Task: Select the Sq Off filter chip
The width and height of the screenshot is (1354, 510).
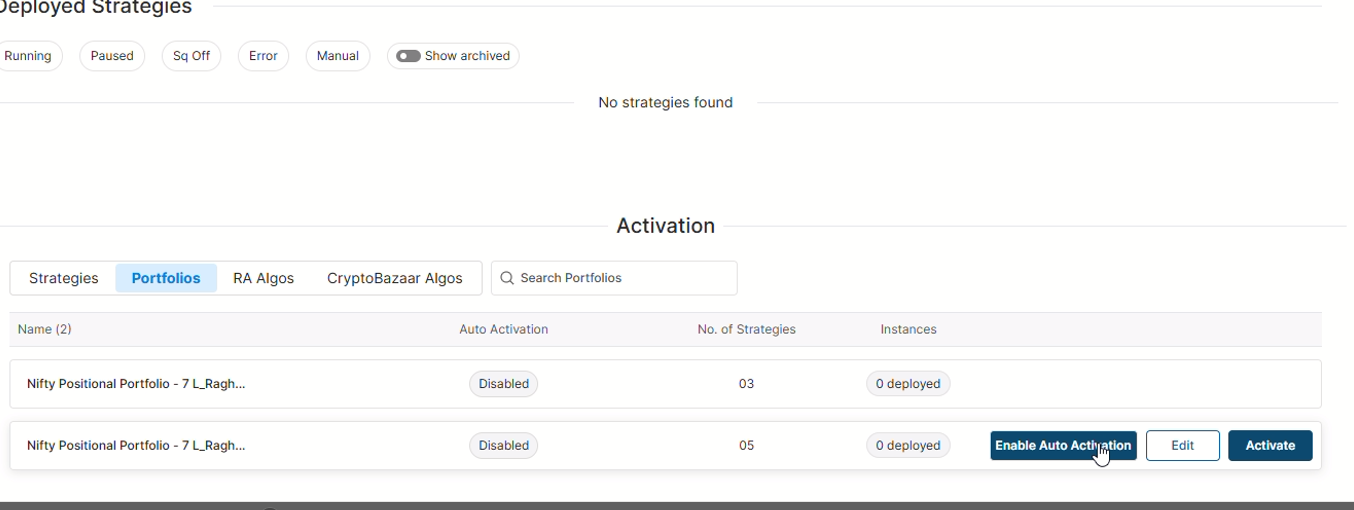Action: tap(191, 56)
